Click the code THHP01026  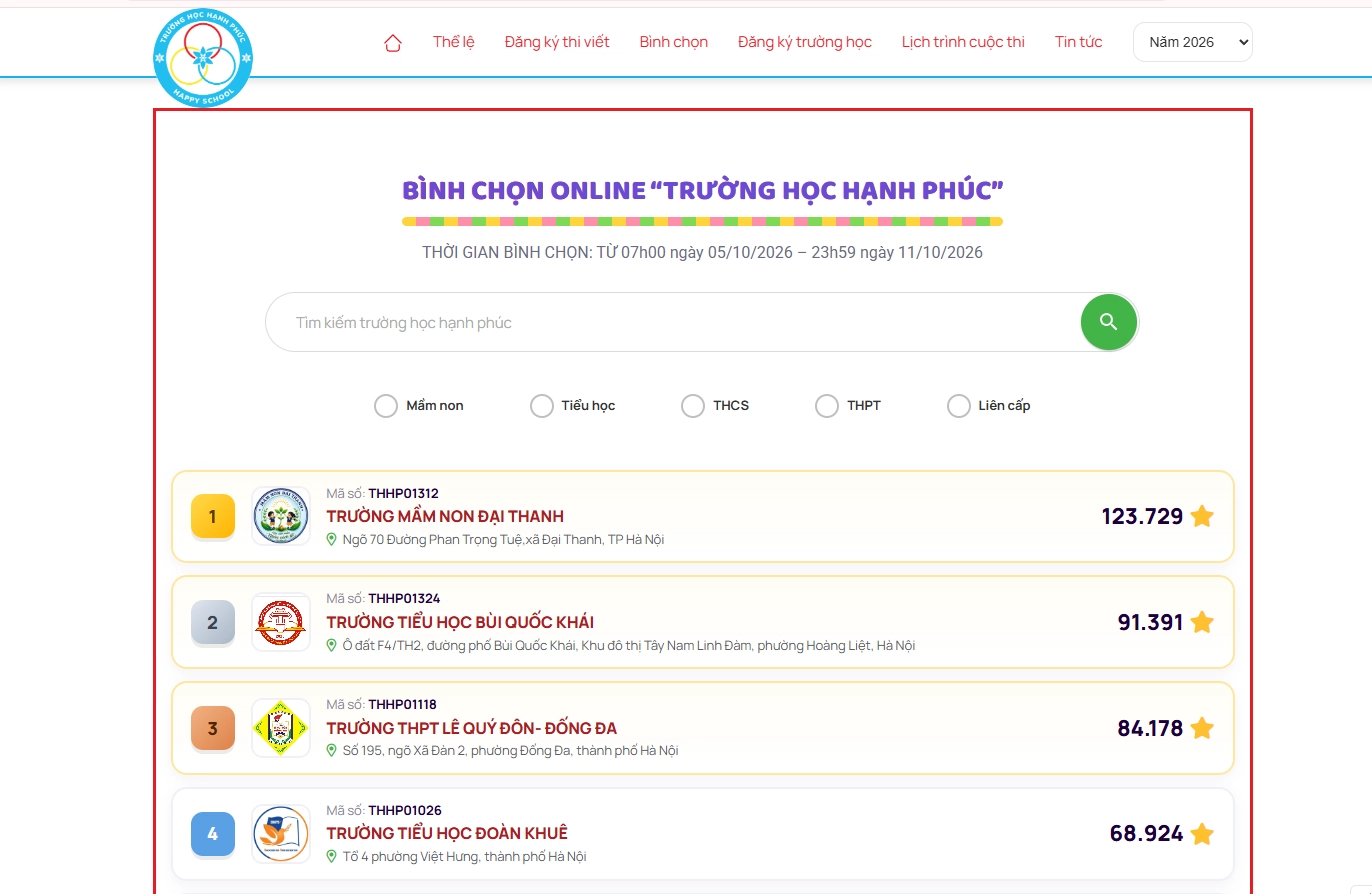405,810
